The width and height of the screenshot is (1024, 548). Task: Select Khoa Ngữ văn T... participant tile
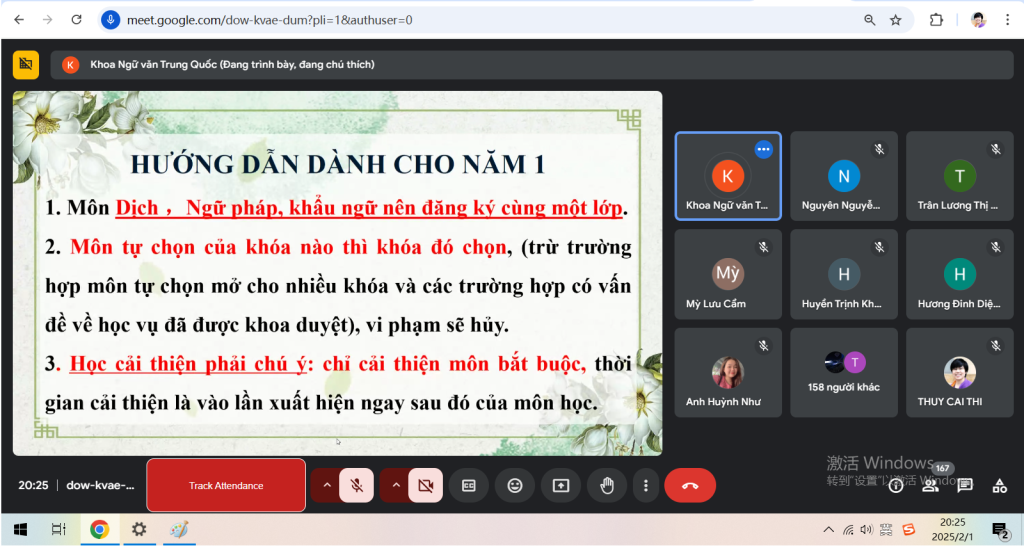click(x=728, y=176)
